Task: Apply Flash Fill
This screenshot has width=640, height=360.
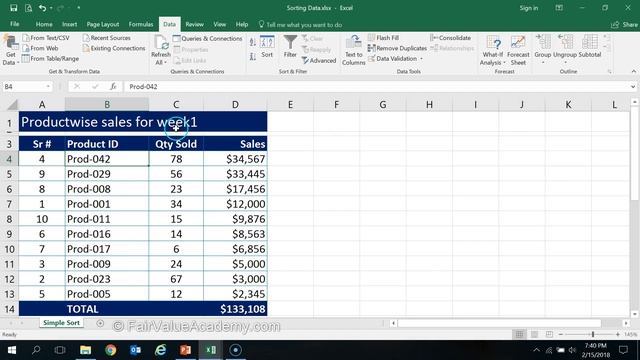Action: (x=383, y=38)
